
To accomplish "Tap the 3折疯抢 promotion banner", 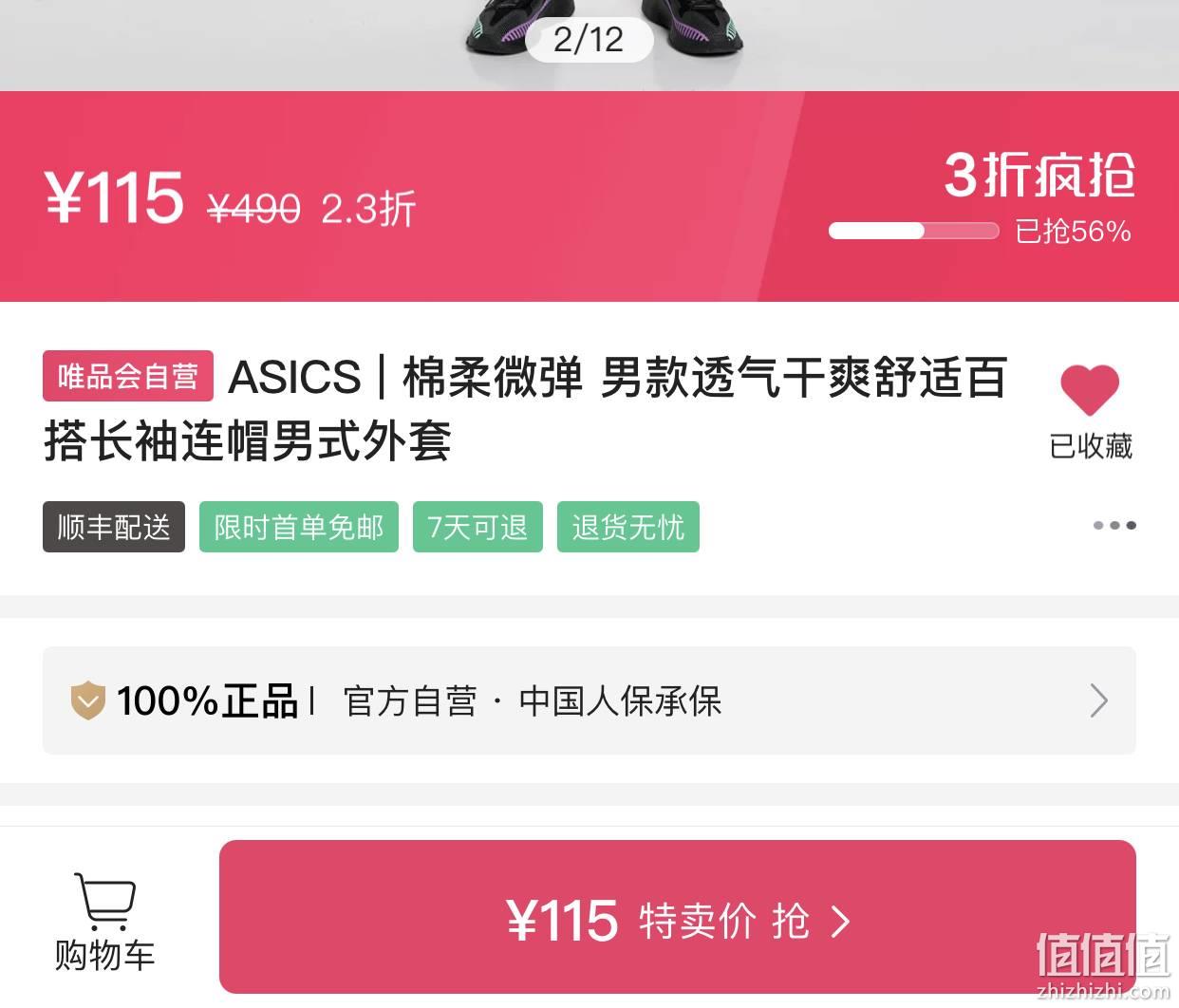I will pyautogui.click(x=1039, y=175).
